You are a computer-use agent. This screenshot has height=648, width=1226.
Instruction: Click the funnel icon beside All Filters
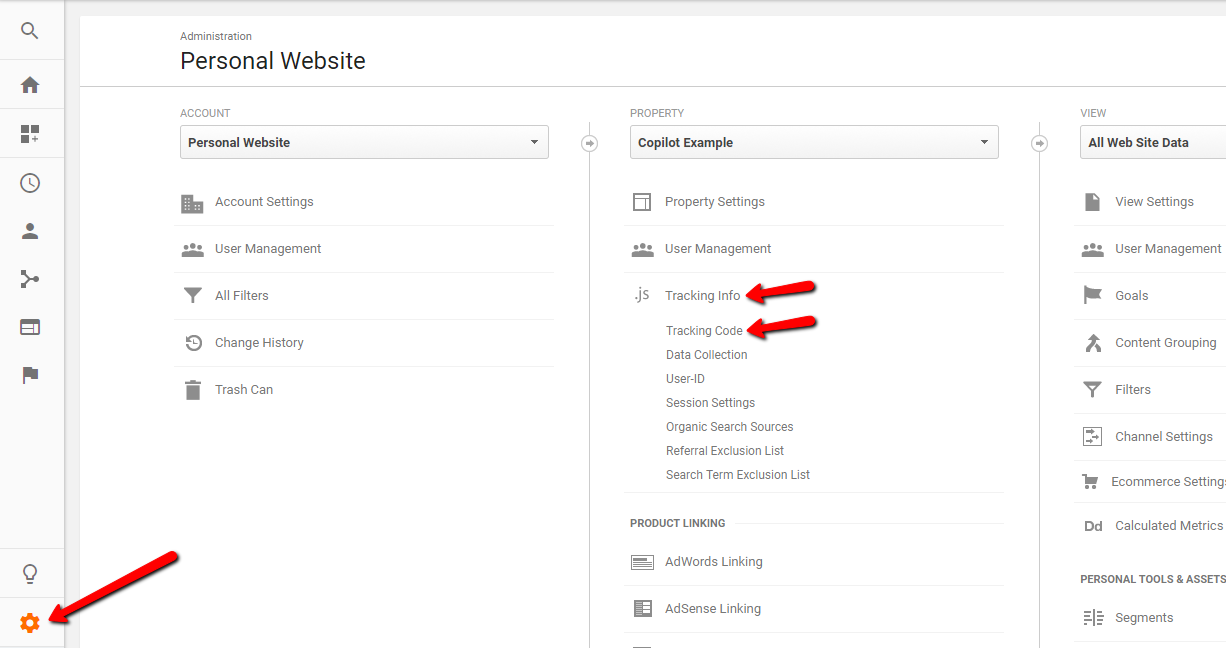193,296
